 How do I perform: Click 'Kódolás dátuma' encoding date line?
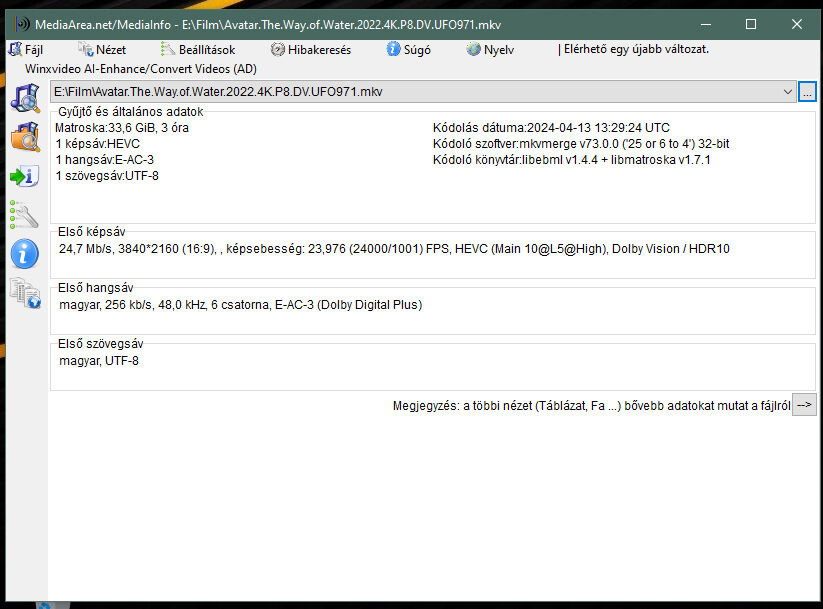click(x=551, y=128)
